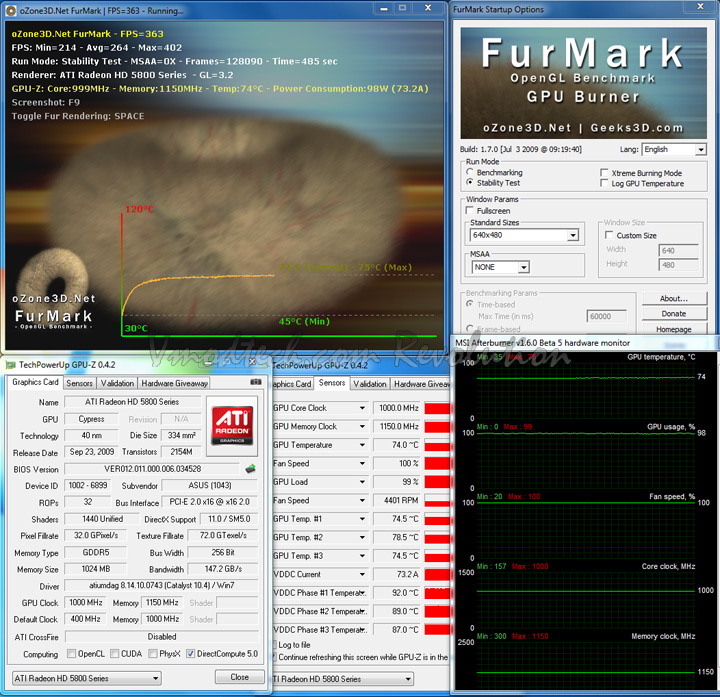Click VDDC Phase #1 Temperature graph bar
Image resolution: width=720 pixels, height=697 pixels.
click(x=437, y=593)
